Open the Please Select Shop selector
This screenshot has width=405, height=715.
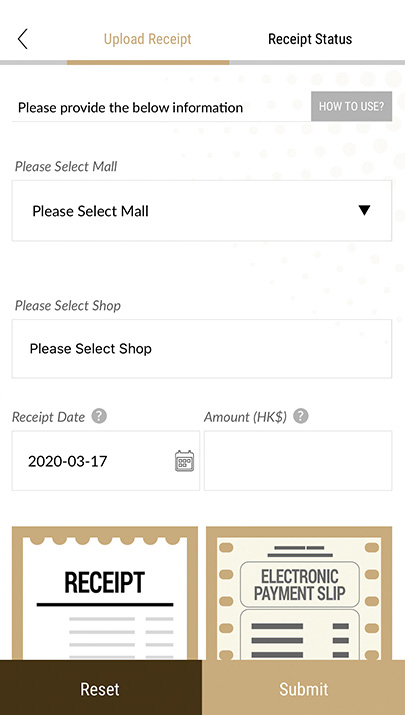[x=202, y=349]
